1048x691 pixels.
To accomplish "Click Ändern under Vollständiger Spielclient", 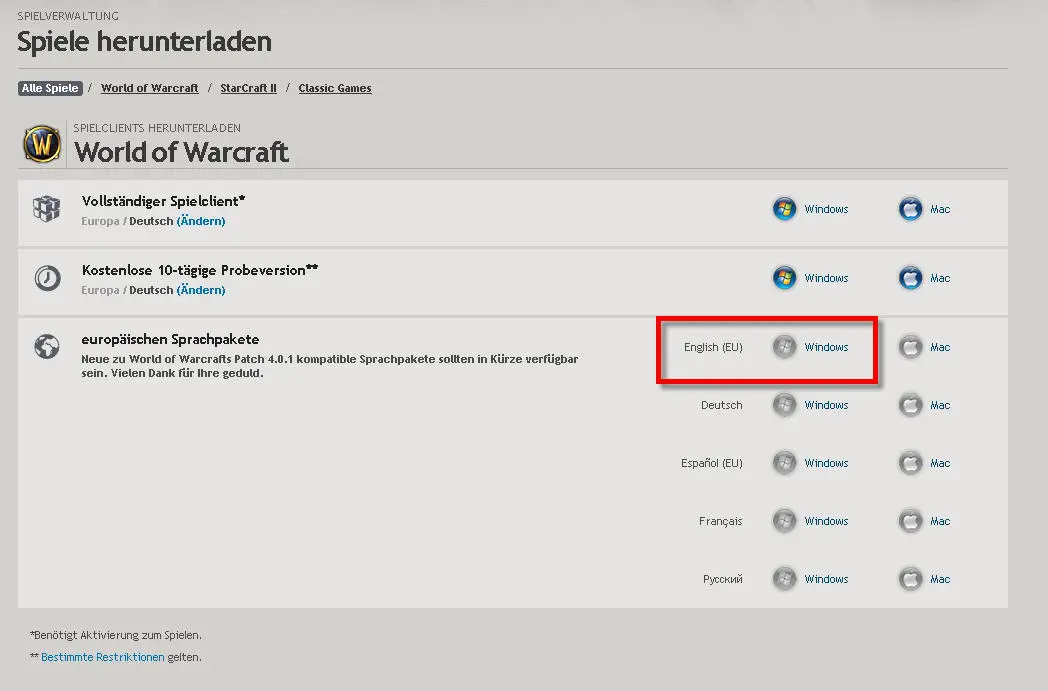I will click(x=201, y=221).
